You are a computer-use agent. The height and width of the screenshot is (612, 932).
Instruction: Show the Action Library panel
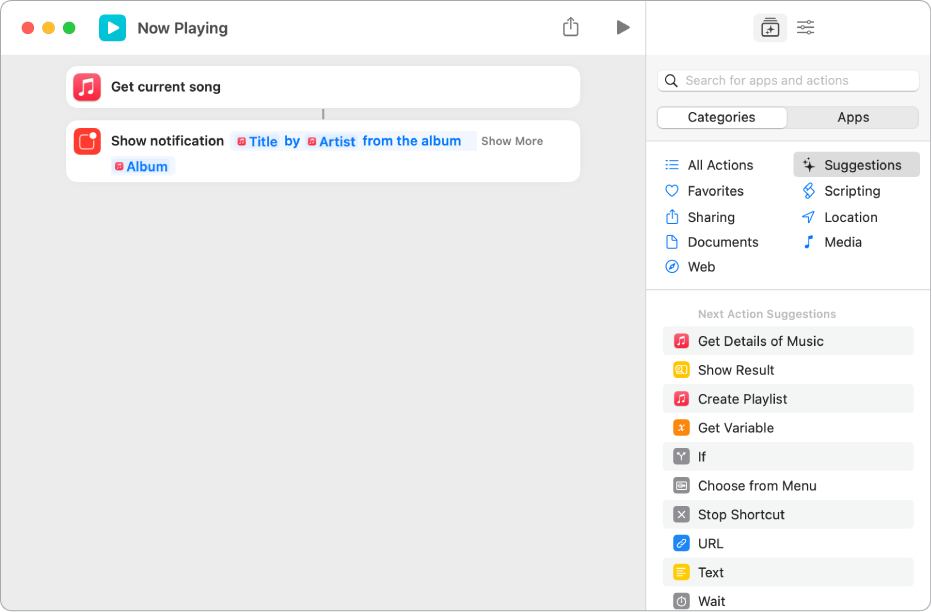pos(769,27)
